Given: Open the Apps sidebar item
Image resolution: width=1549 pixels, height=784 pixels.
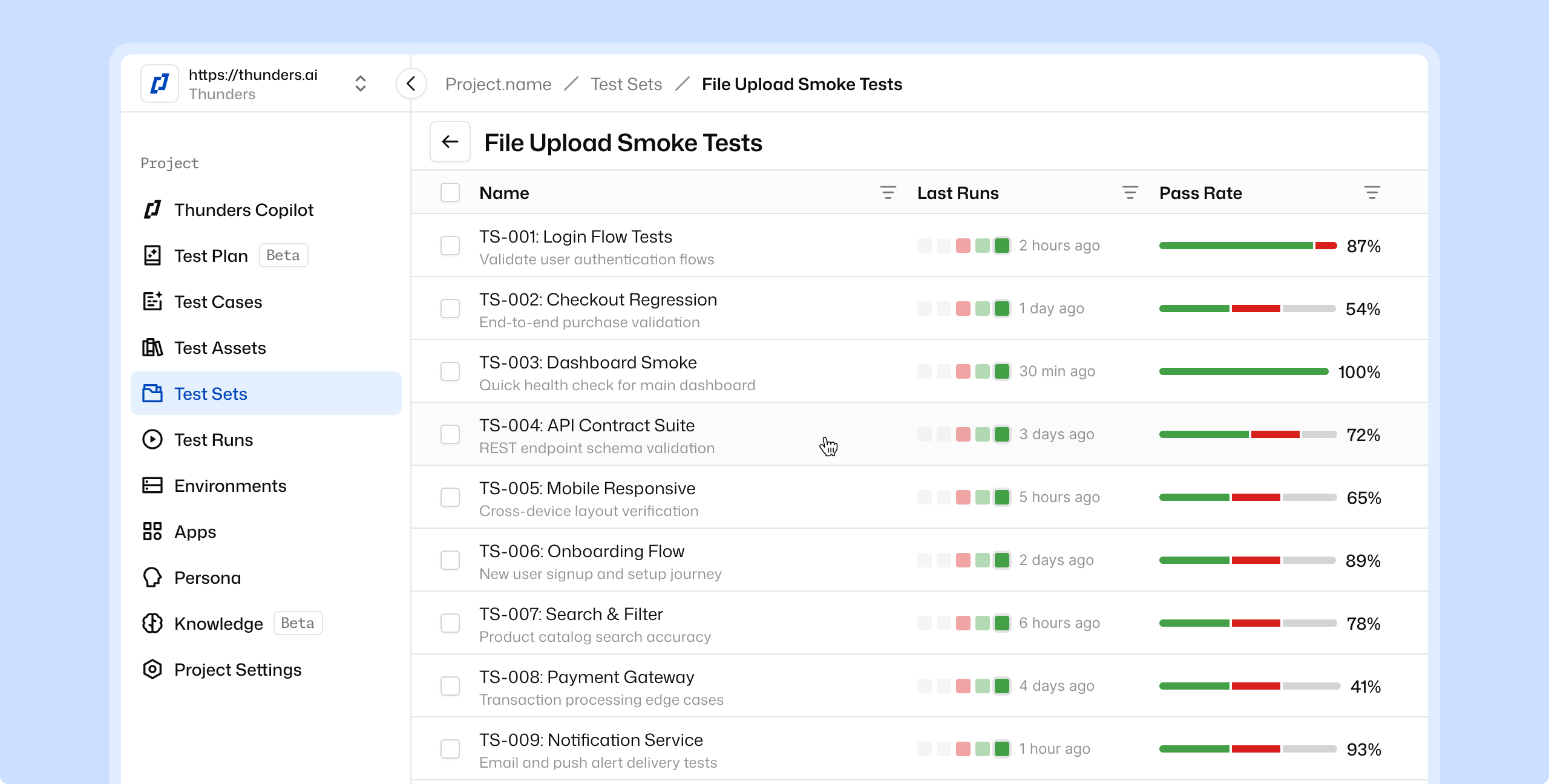Looking at the screenshot, I should pyautogui.click(x=195, y=532).
